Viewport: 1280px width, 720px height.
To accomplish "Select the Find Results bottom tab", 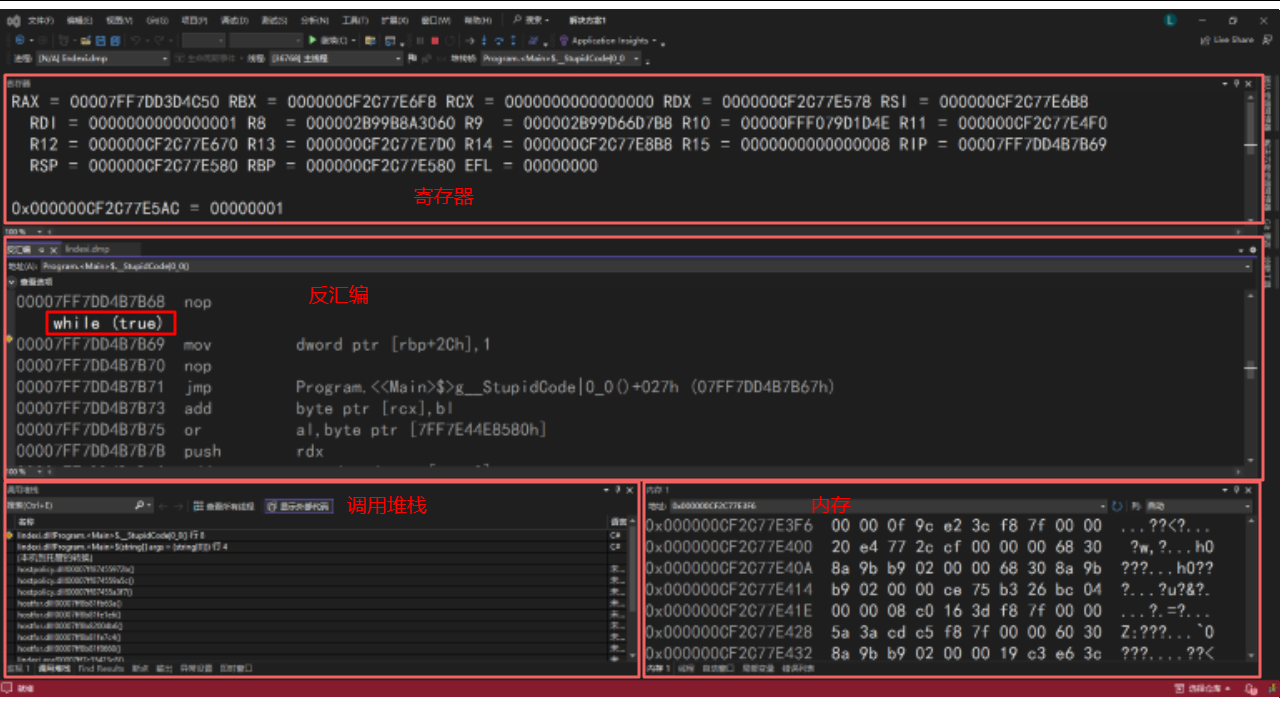I will (102, 668).
